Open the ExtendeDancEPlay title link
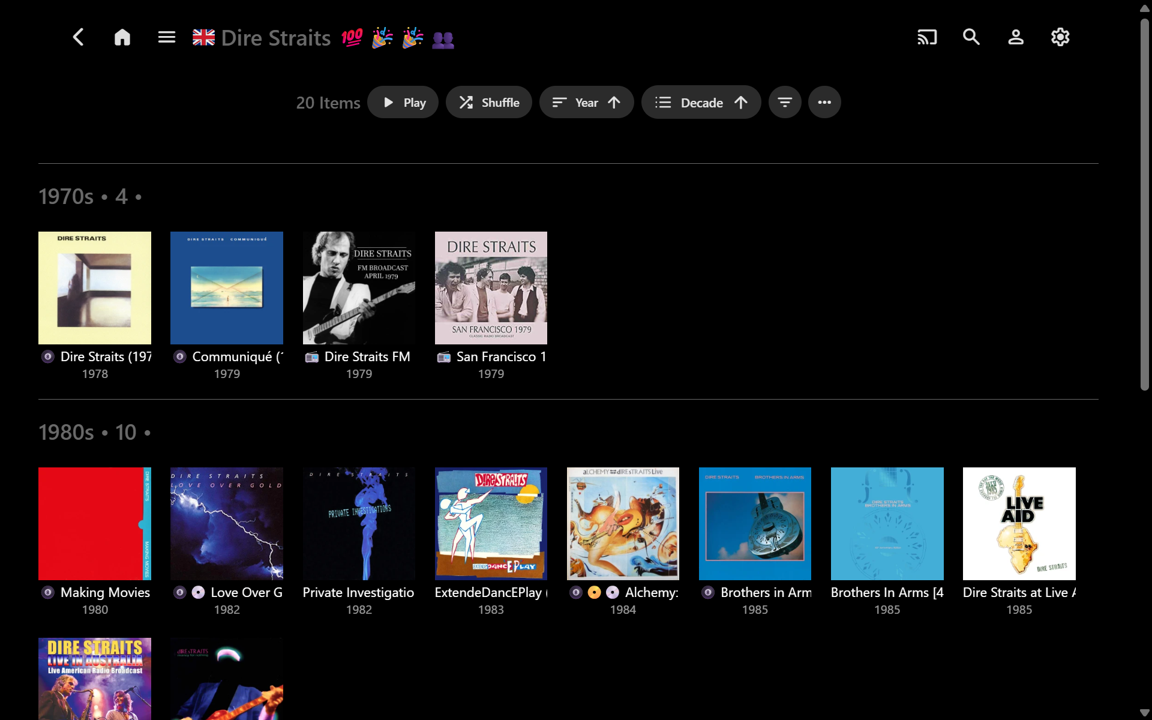 491,593
